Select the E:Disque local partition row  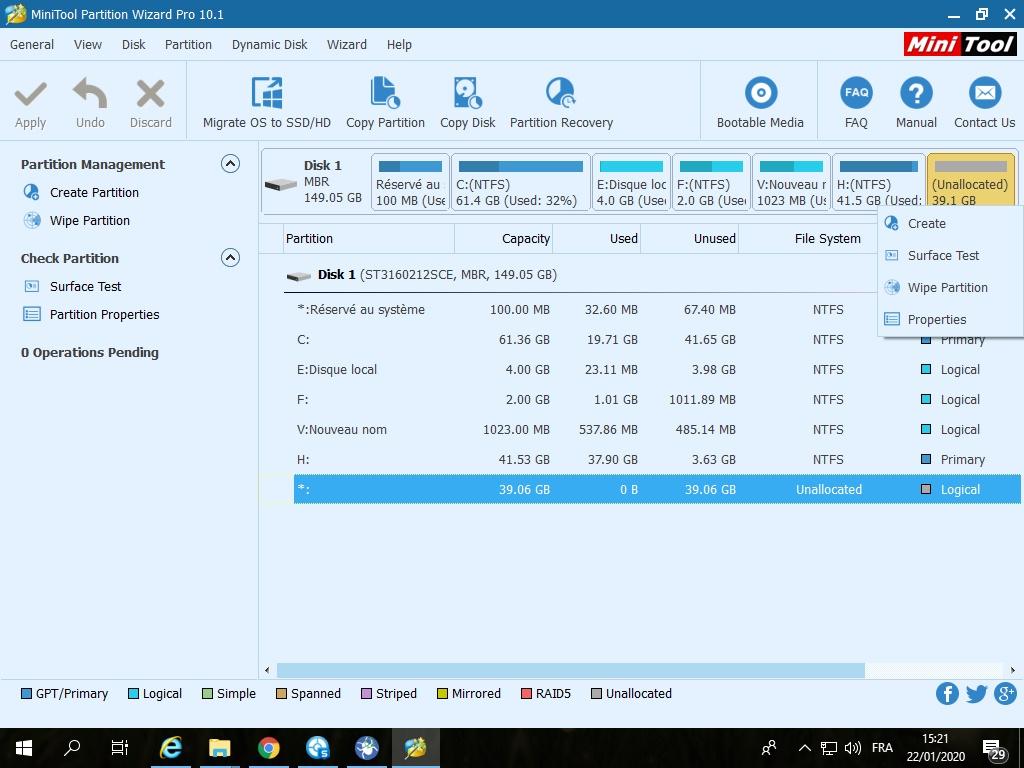click(657, 370)
